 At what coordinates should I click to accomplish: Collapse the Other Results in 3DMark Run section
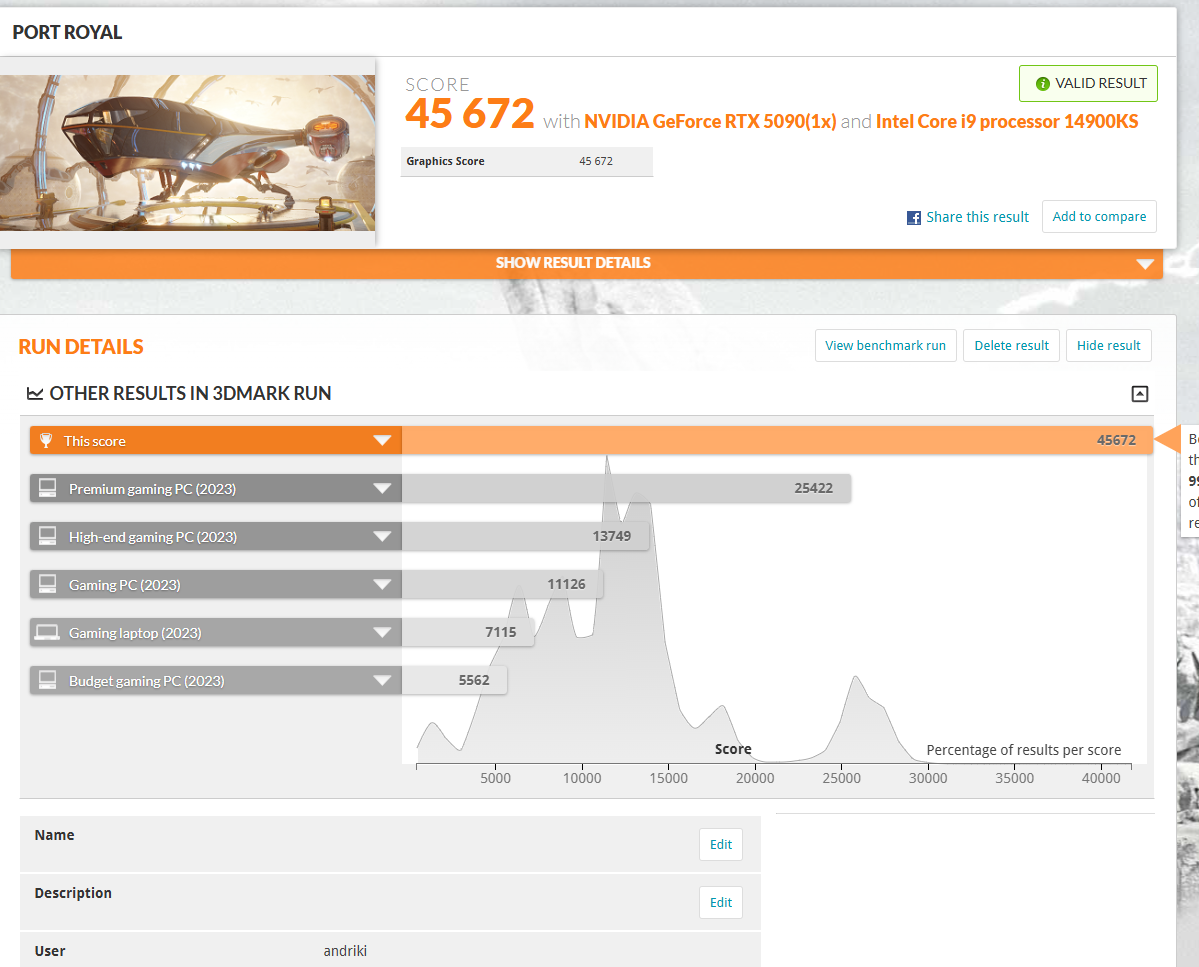(1139, 394)
